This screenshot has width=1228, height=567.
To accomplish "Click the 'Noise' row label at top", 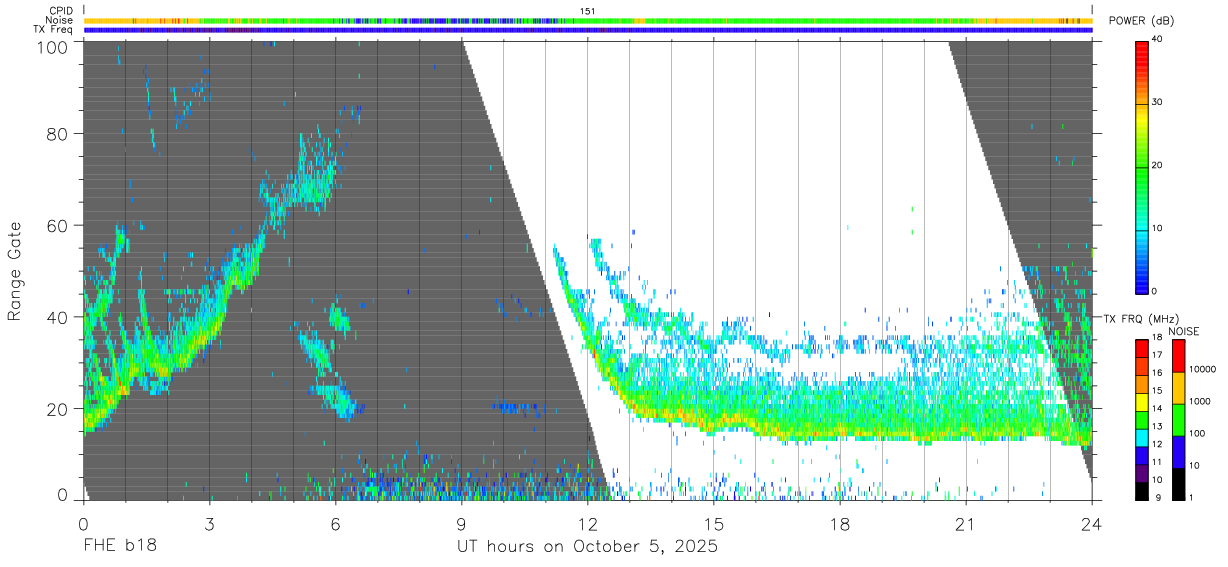I will point(61,20).
